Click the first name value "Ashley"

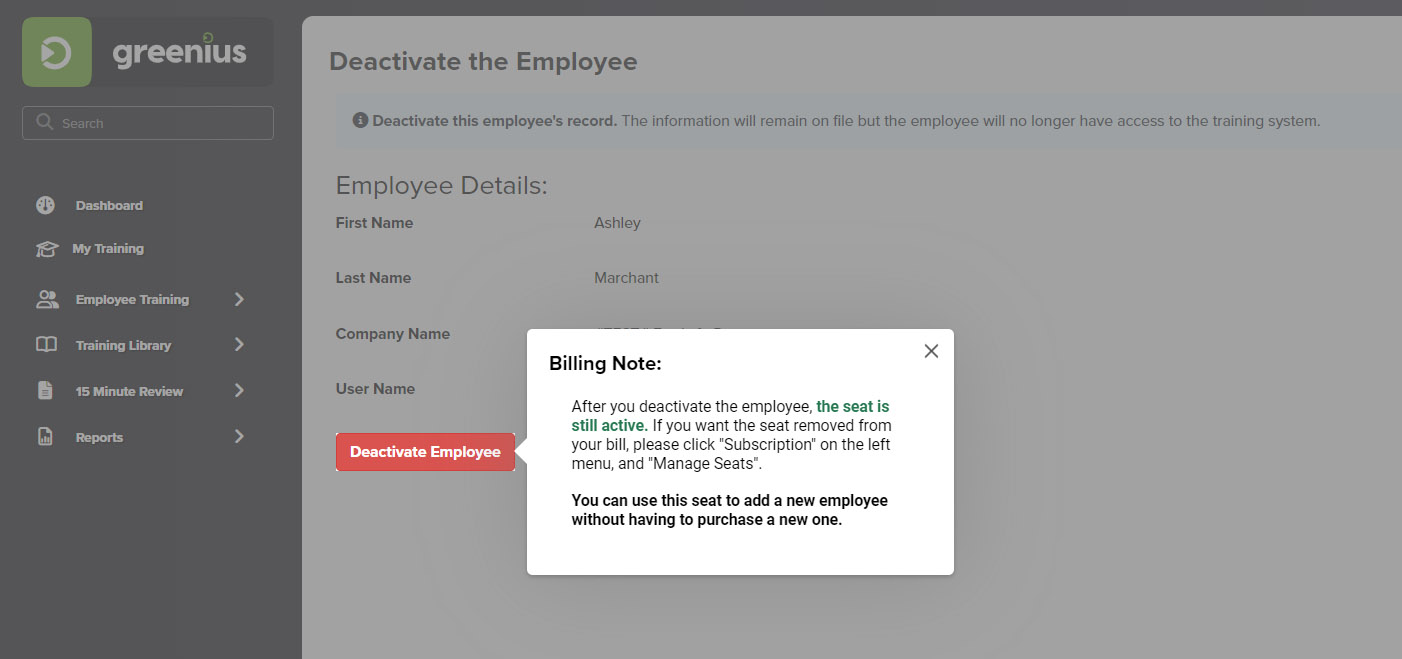617,223
